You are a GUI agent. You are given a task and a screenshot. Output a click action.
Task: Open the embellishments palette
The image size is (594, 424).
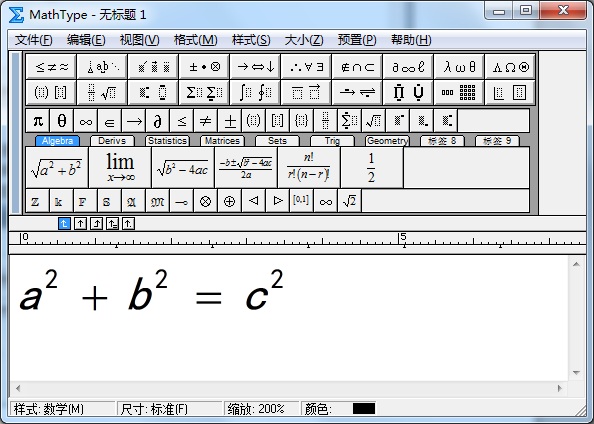(153, 67)
